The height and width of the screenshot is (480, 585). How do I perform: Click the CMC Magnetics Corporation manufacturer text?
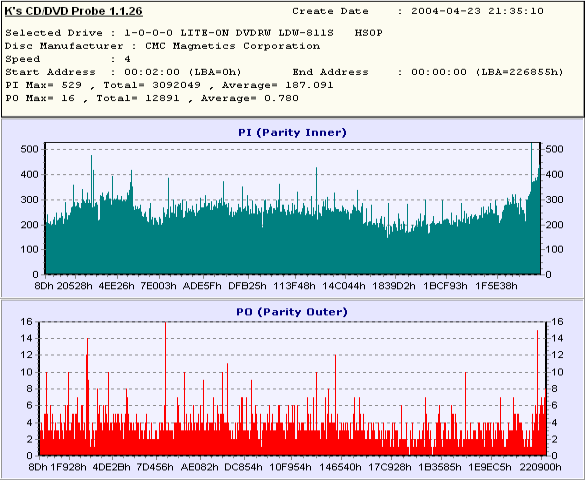point(232,46)
